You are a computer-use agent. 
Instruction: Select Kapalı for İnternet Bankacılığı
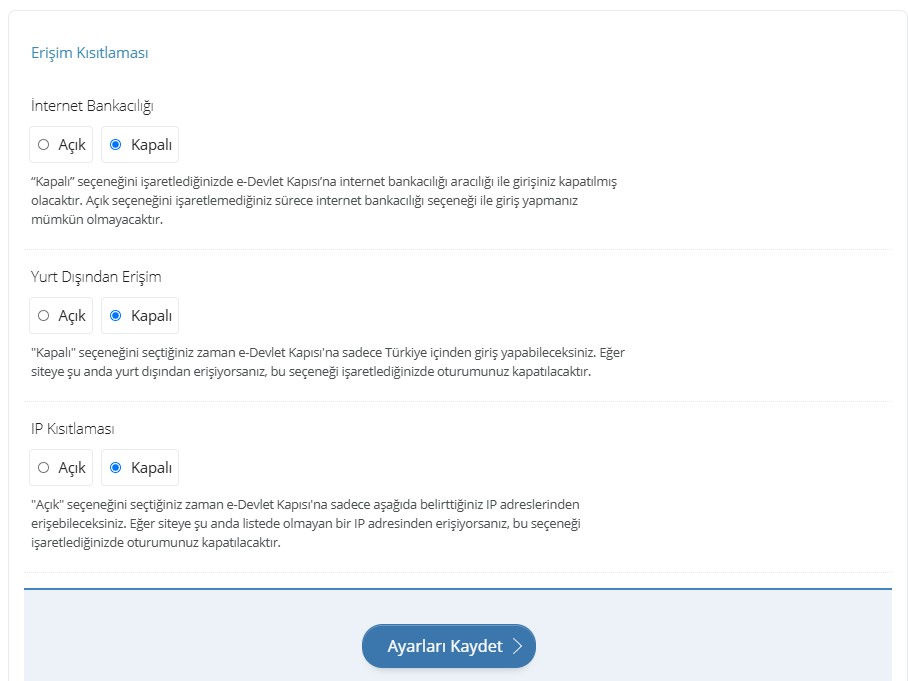coord(140,145)
